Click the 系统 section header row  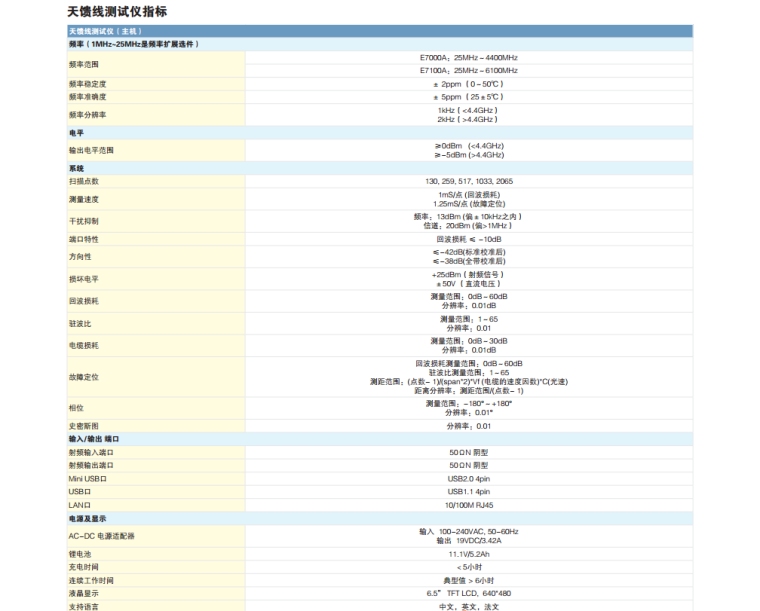coord(76,168)
